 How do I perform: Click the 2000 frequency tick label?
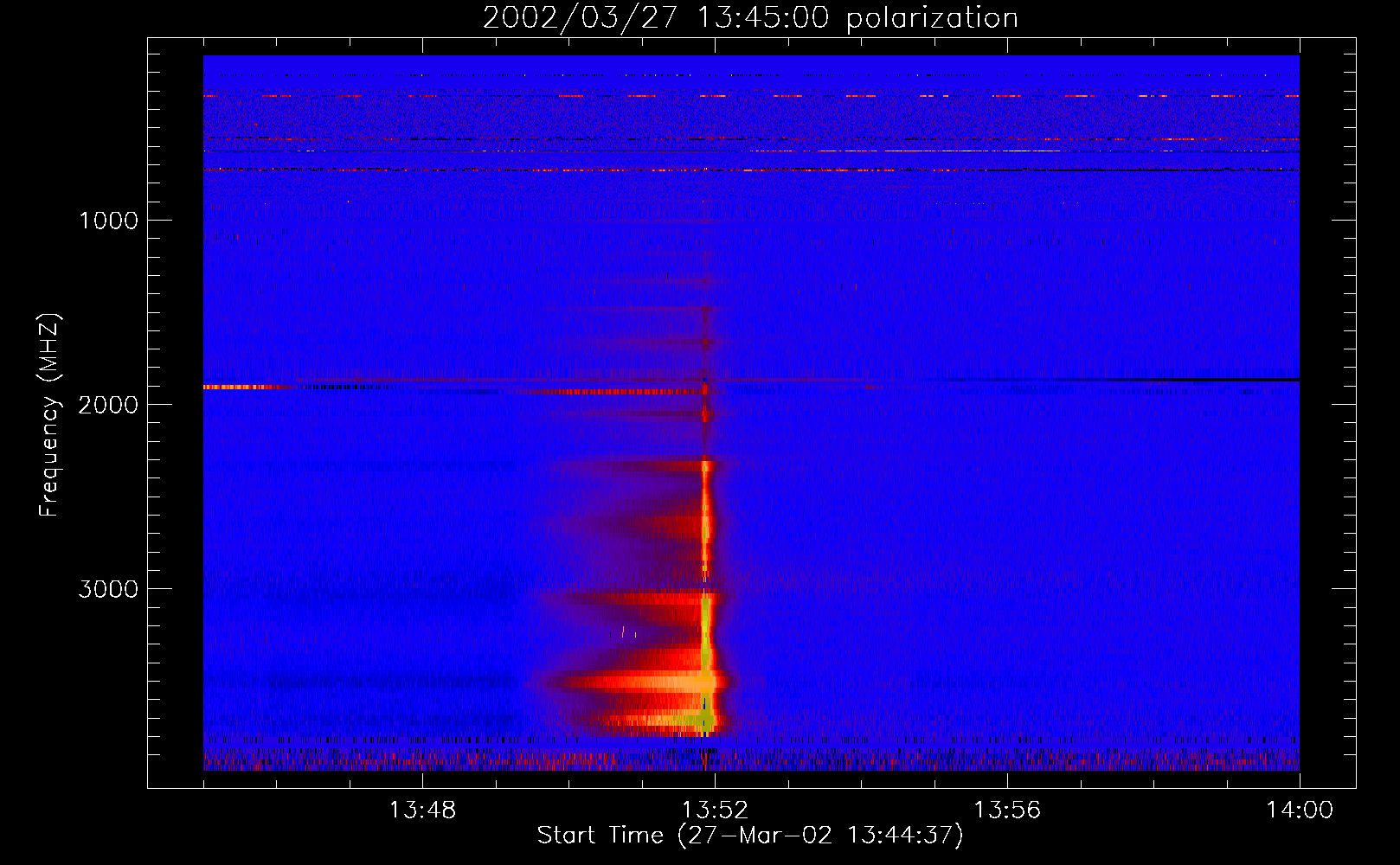tap(108, 405)
